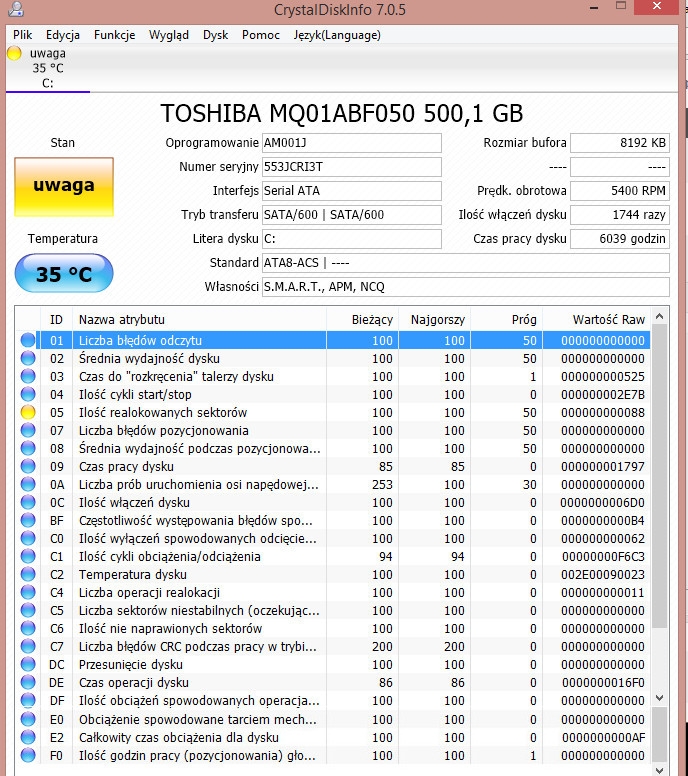Click the CrystalDiskInfo app icon in title bar
Viewport: 688px width, 776px height.
(16, 8)
